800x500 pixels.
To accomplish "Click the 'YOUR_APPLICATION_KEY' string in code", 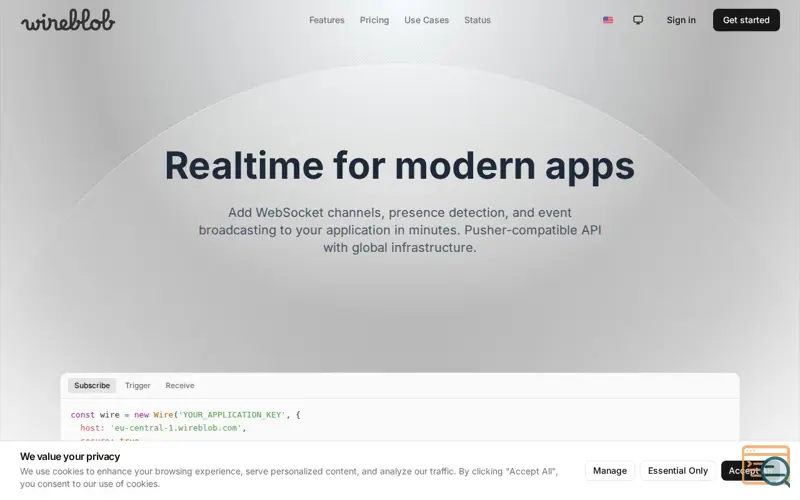I will 232,415.
